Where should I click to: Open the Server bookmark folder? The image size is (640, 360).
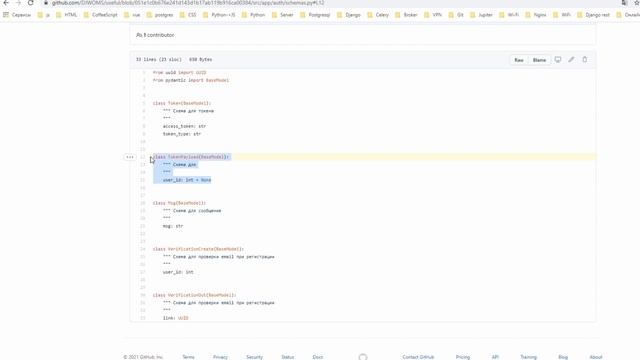click(x=282, y=15)
